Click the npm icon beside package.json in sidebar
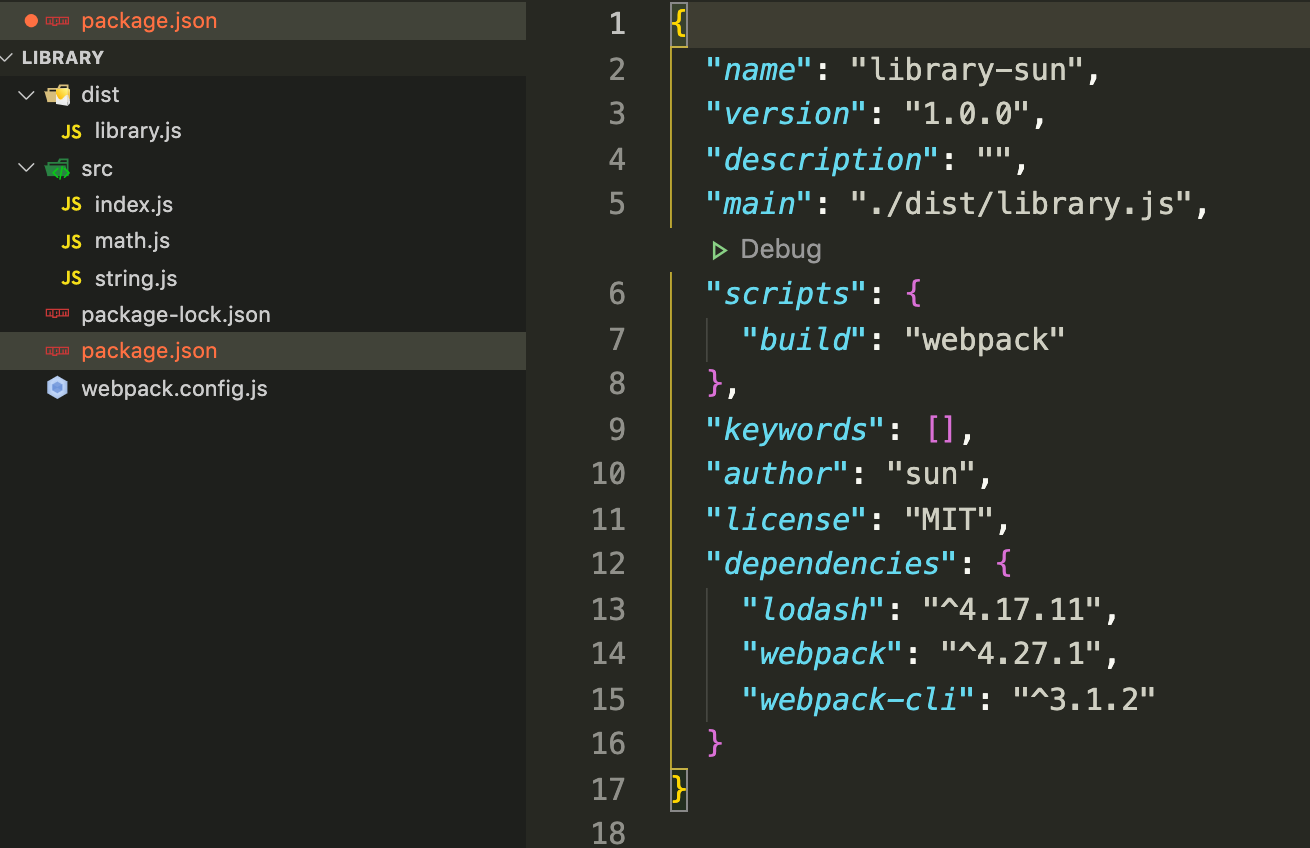The height and width of the screenshot is (848, 1310). pos(56,351)
